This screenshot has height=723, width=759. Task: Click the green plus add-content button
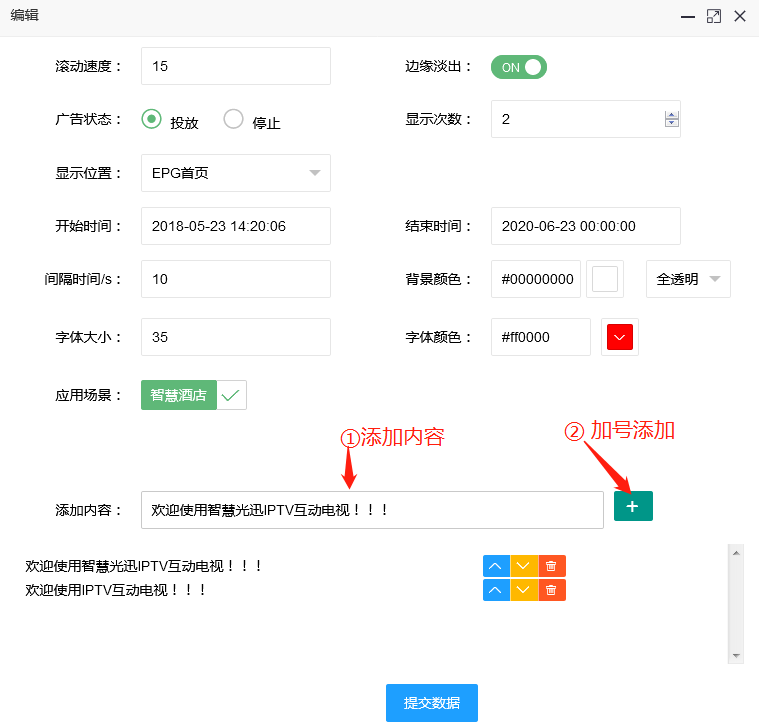(x=633, y=506)
